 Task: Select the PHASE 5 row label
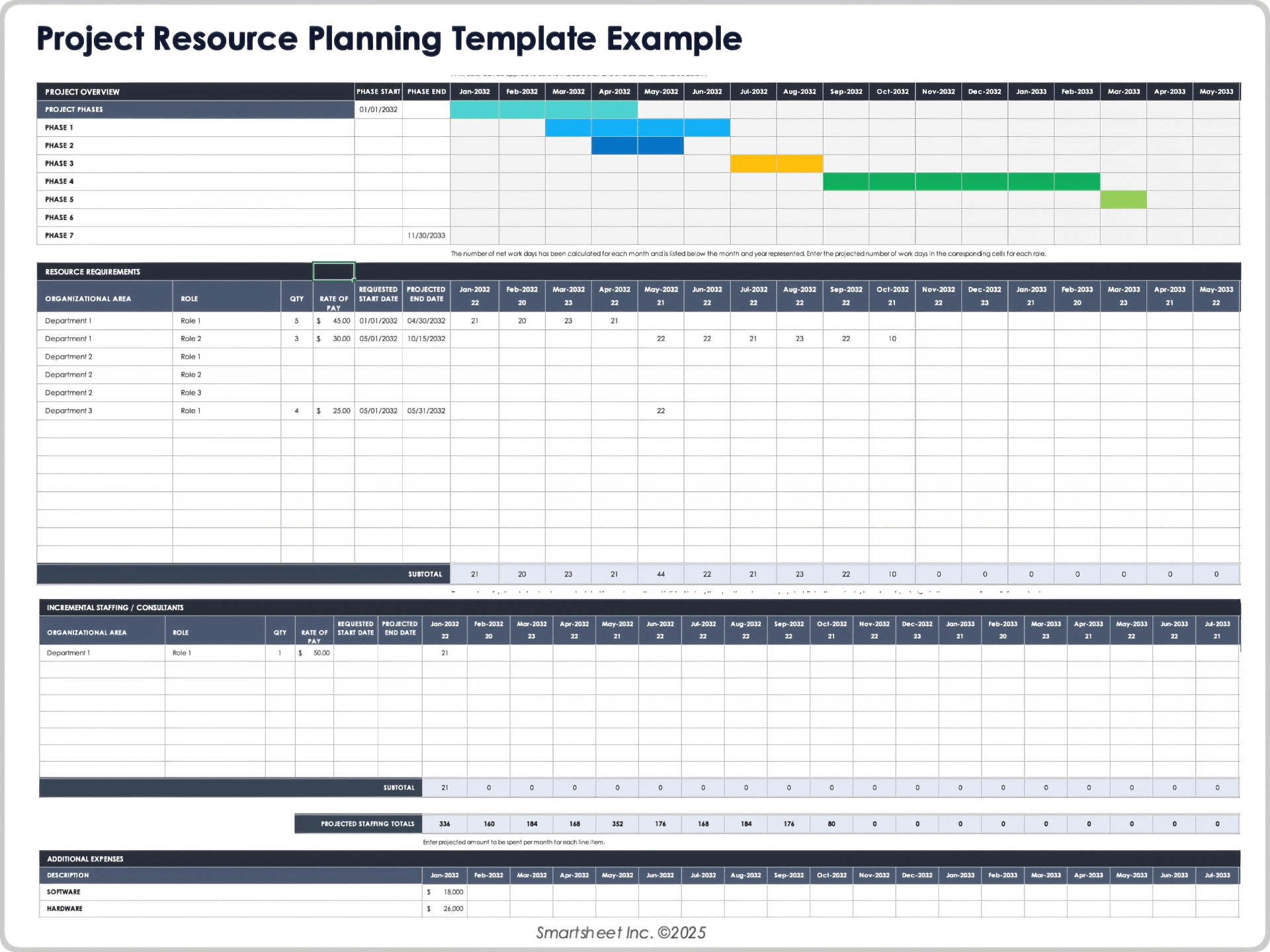click(x=58, y=199)
